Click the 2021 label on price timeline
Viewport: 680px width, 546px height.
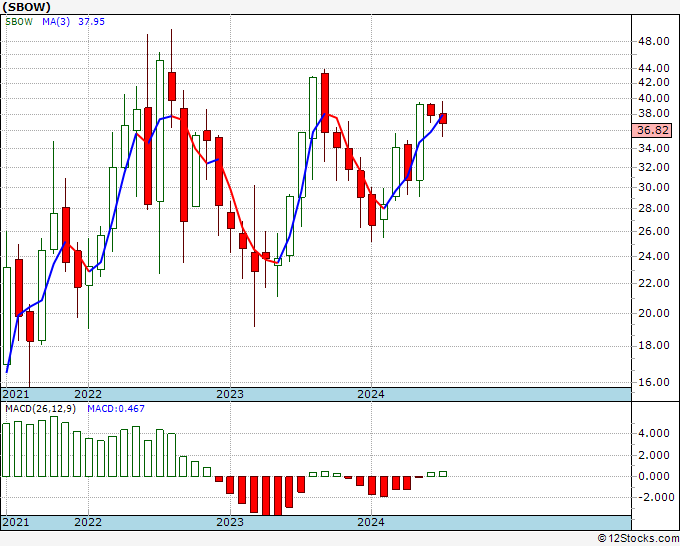pyautogui.click(x=16, y=394)
